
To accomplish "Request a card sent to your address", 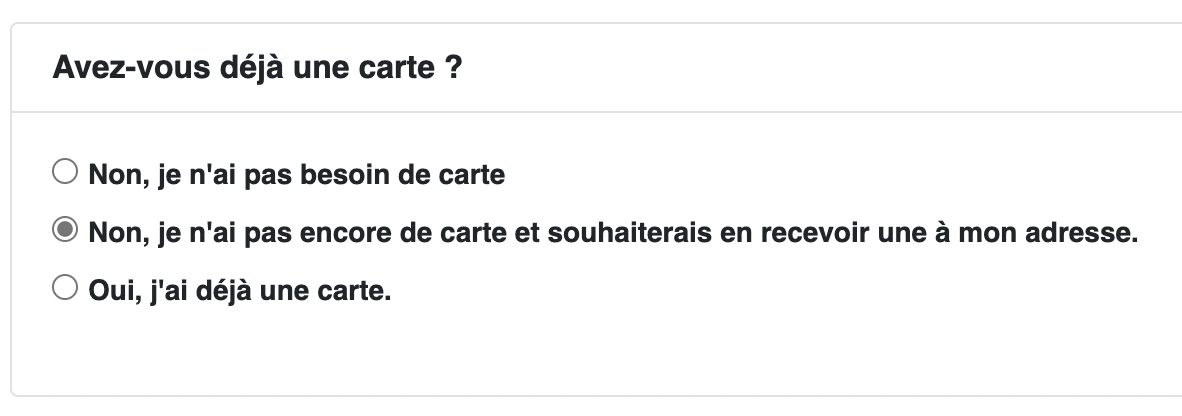I will pyautogui.click(x=64, y=231).
